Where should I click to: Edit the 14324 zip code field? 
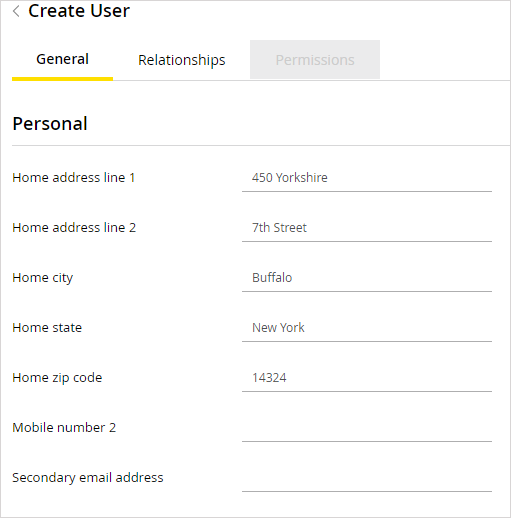point(367,378)
